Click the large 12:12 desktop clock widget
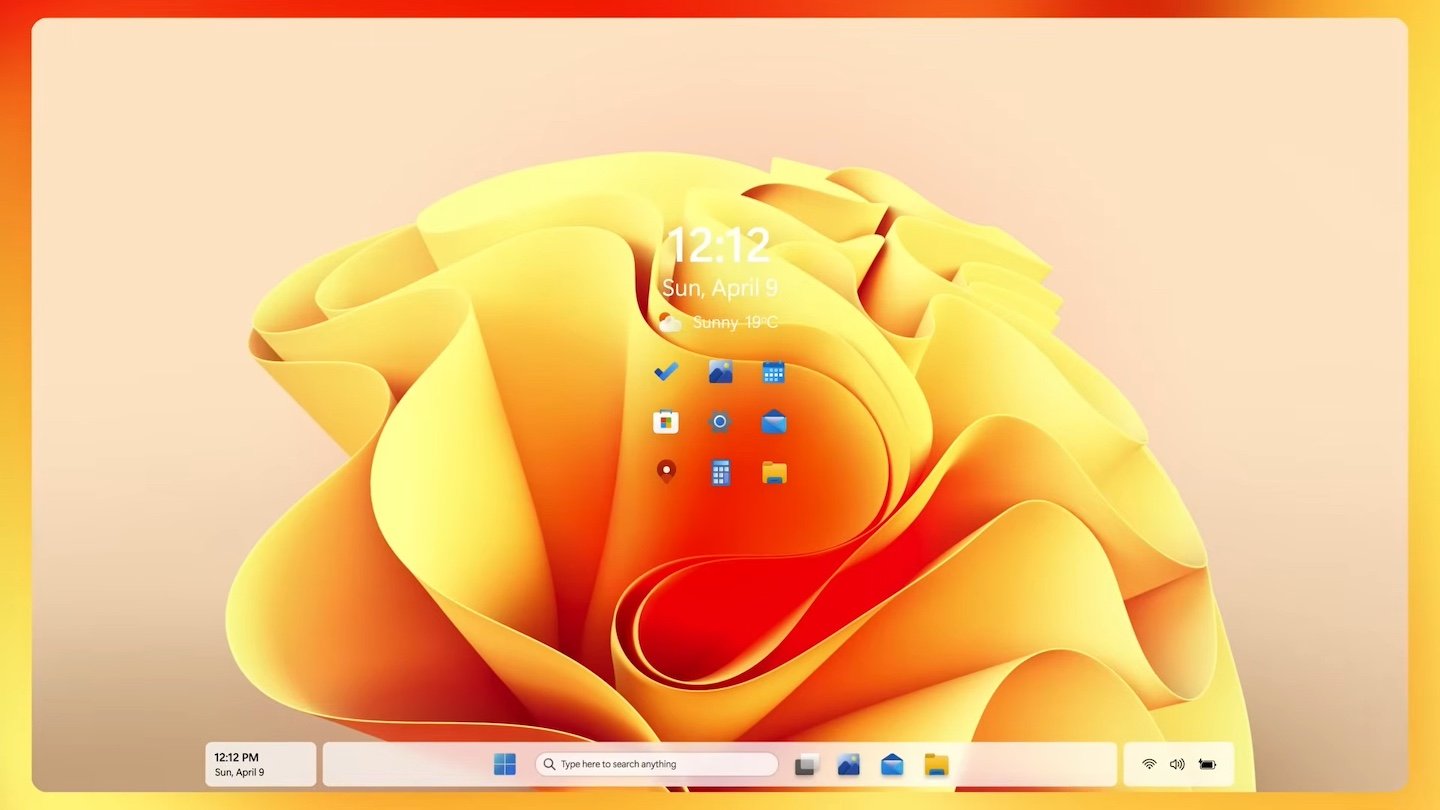 (719, 245)
